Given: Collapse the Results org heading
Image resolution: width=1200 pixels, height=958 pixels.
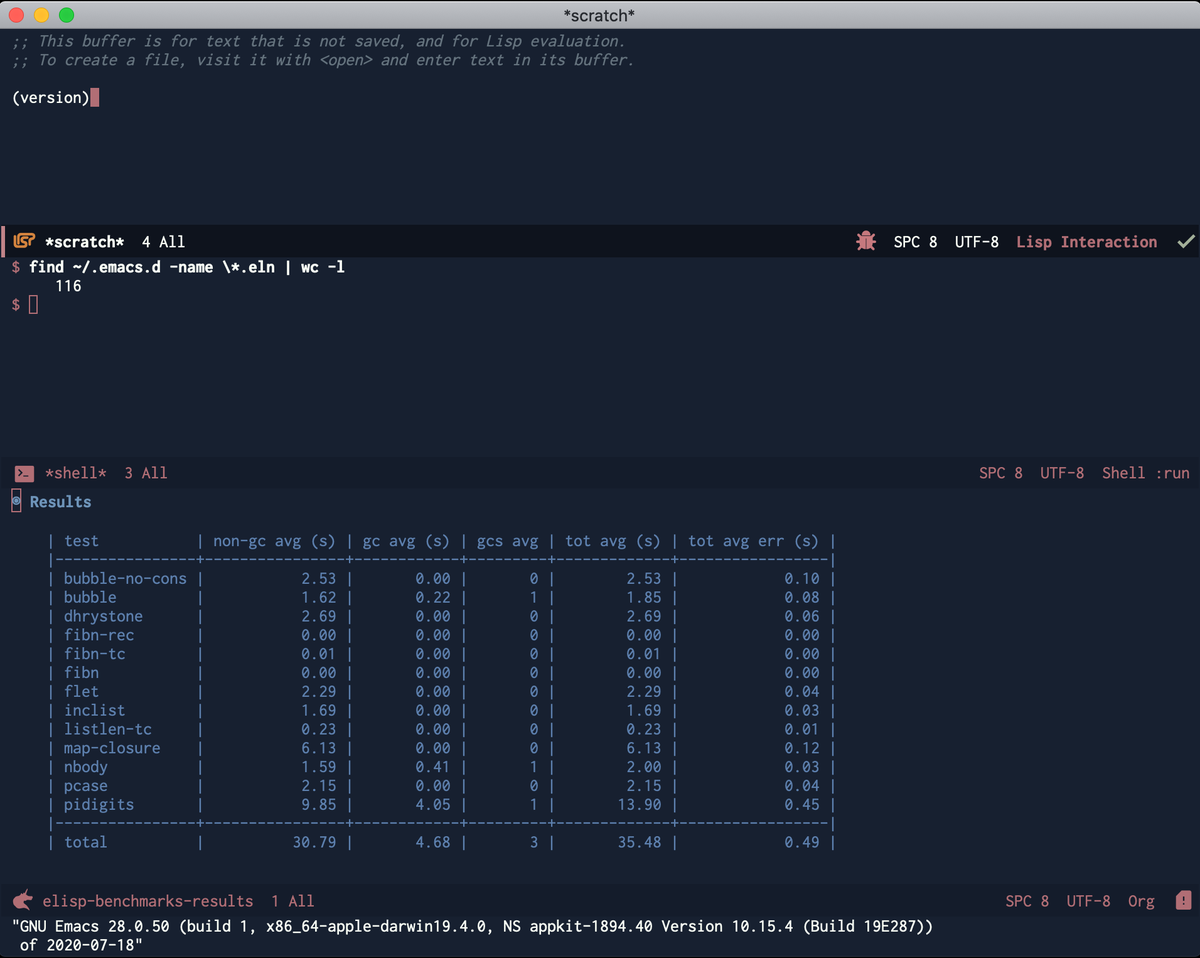Looking at the screenshot, I should coord(60,502).
